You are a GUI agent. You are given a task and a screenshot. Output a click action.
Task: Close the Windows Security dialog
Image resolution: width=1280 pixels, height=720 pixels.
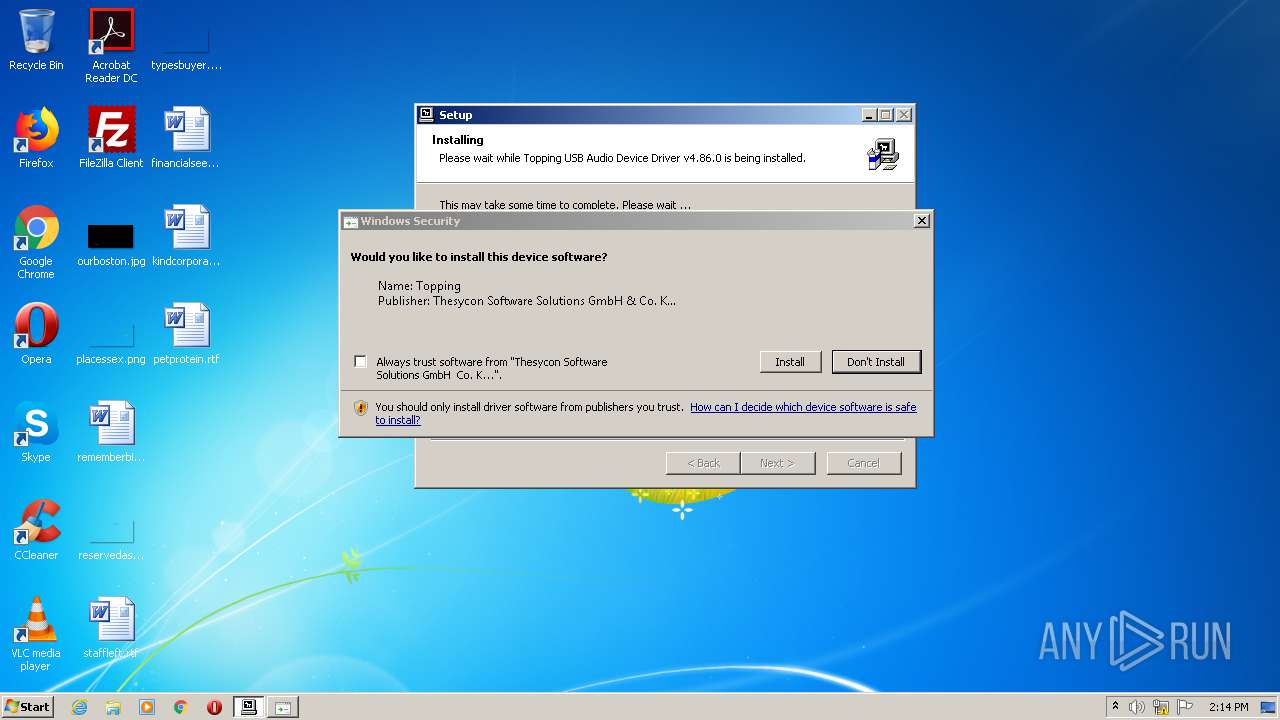coord(922,221)
